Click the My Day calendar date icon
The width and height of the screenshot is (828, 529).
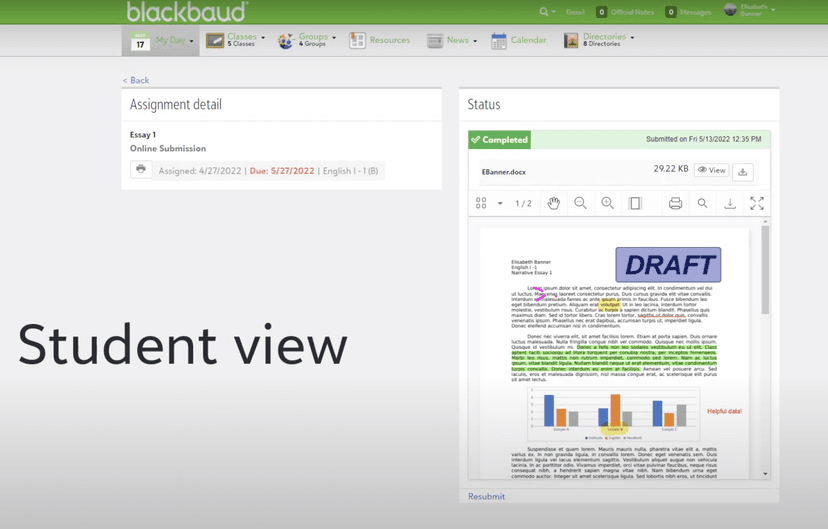pos(140,41)
